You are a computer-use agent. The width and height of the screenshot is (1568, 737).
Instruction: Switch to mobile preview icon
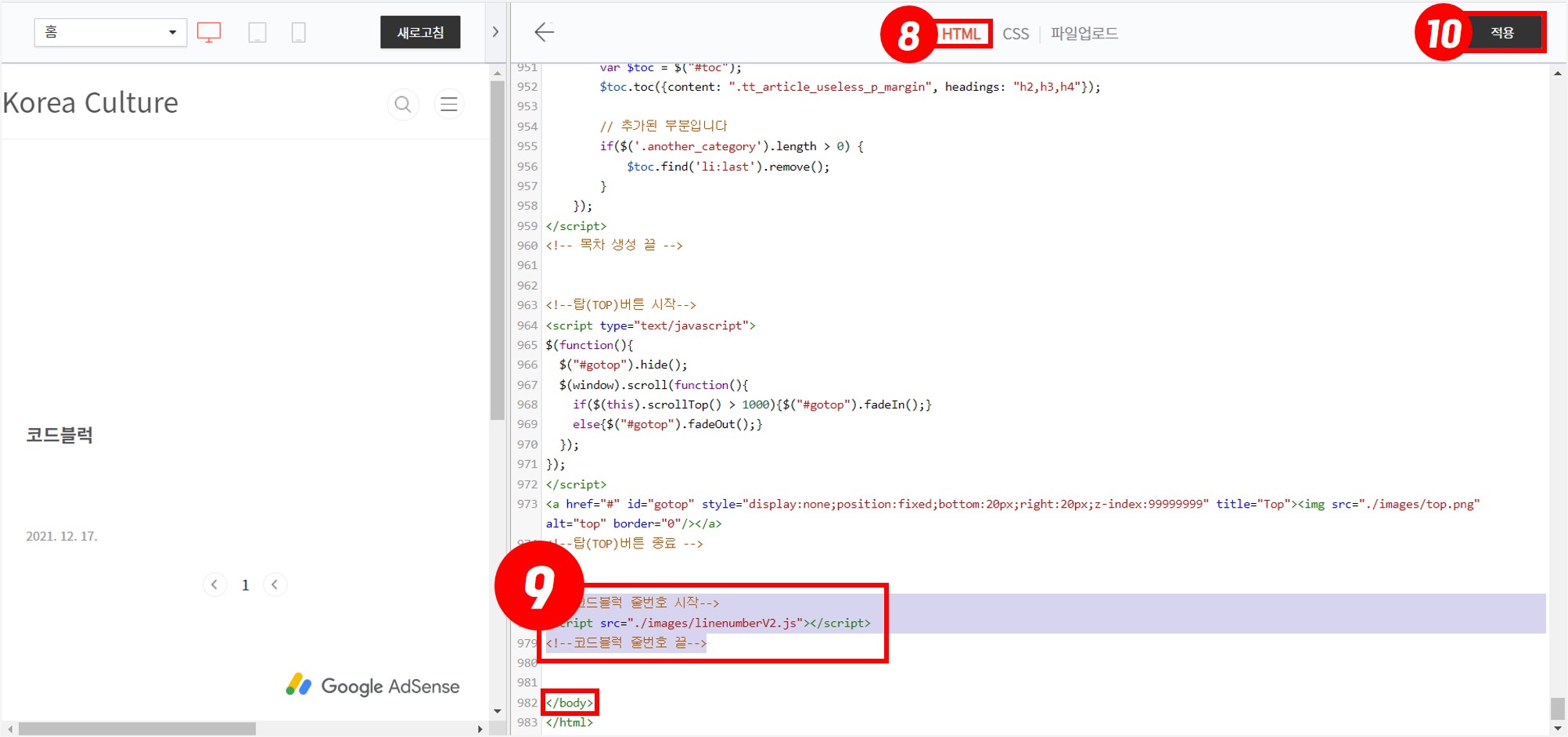click(298, 32)
